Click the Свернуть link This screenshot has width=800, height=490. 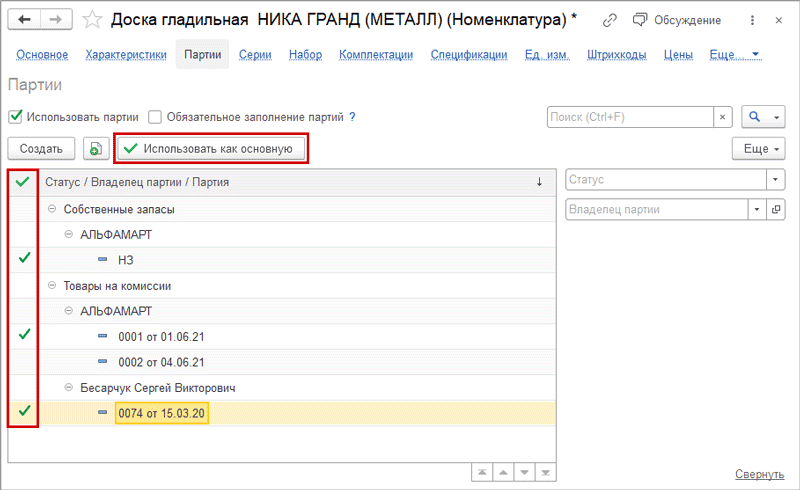pyautogui.click(x=760, y=474)
